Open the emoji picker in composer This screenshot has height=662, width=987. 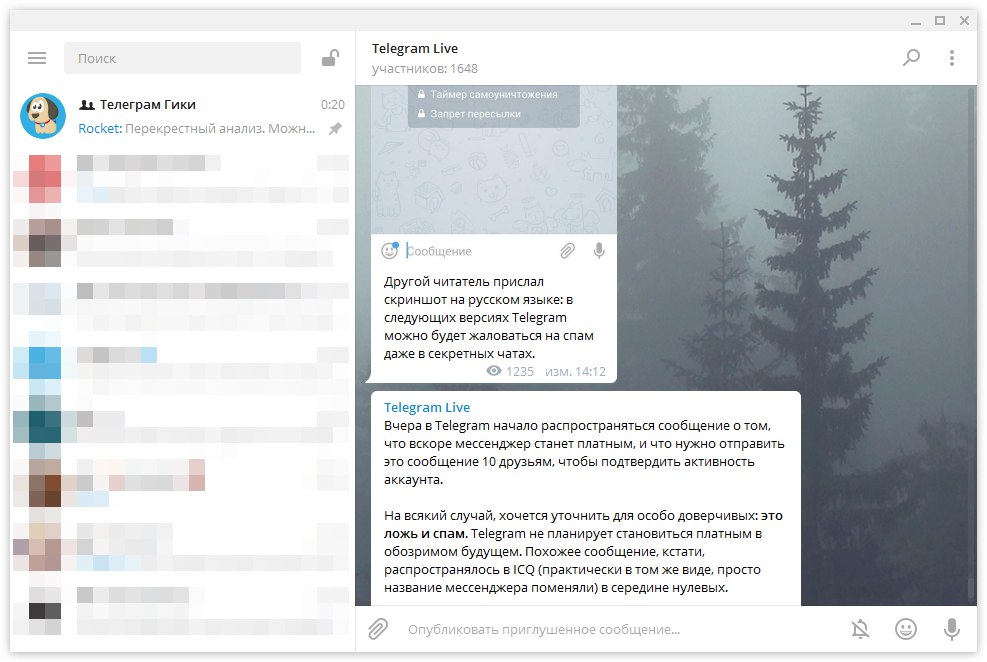[906, 629]
